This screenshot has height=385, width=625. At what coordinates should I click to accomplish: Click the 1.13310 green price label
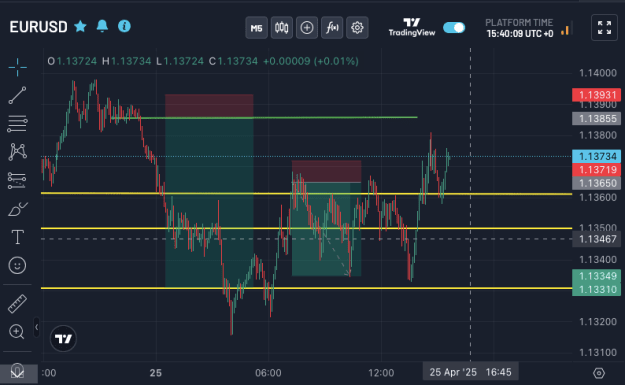(596, 289)
